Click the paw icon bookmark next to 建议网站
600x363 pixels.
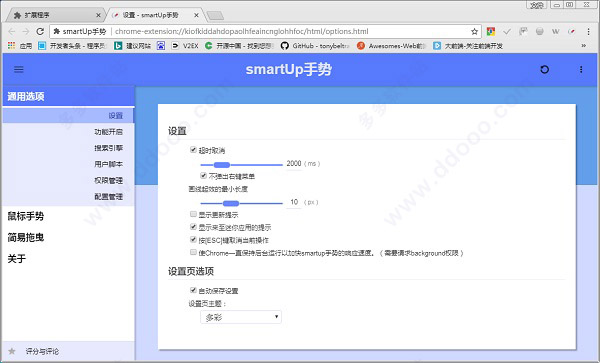[161, 46]
